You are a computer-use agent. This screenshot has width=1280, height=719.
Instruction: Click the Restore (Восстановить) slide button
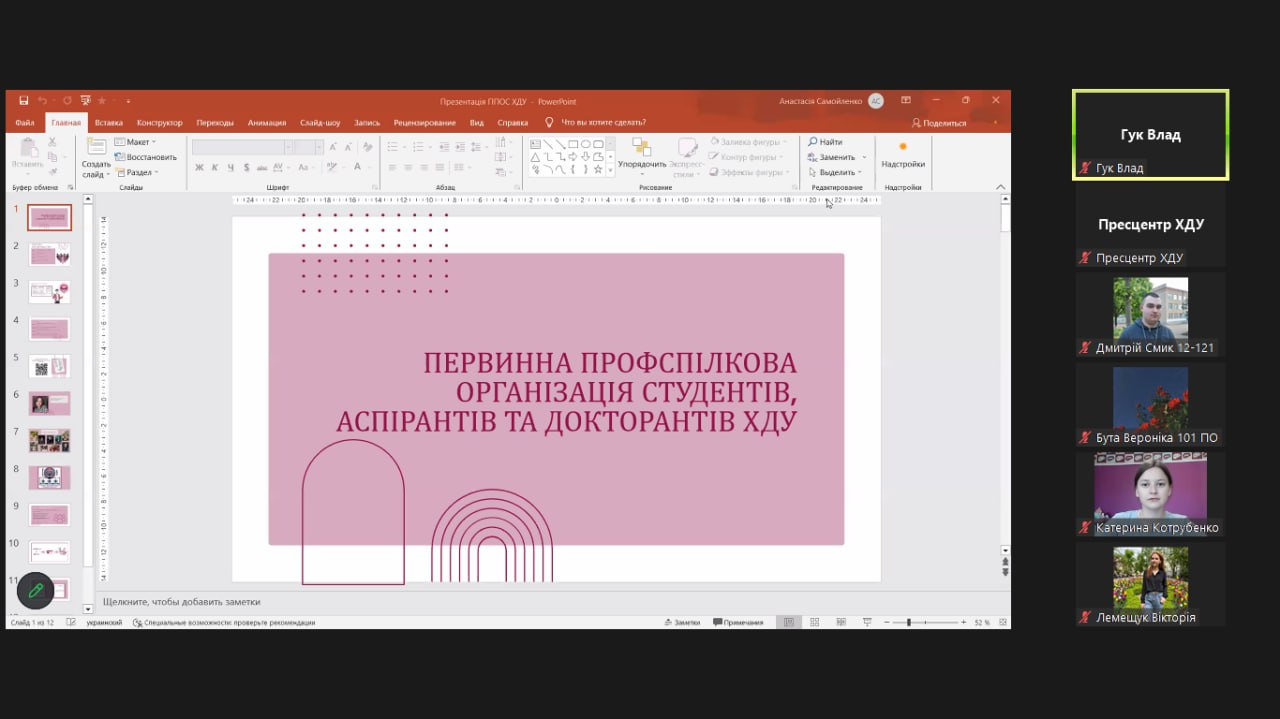coord(145,157)
